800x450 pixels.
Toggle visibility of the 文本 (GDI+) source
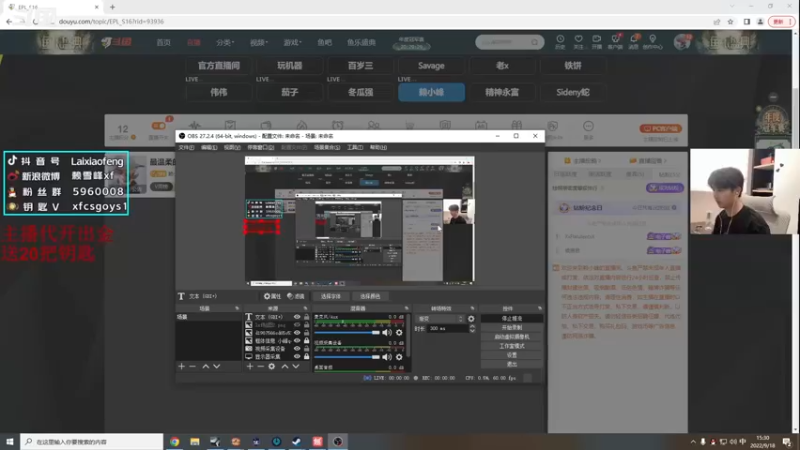(x=297, y=317)
